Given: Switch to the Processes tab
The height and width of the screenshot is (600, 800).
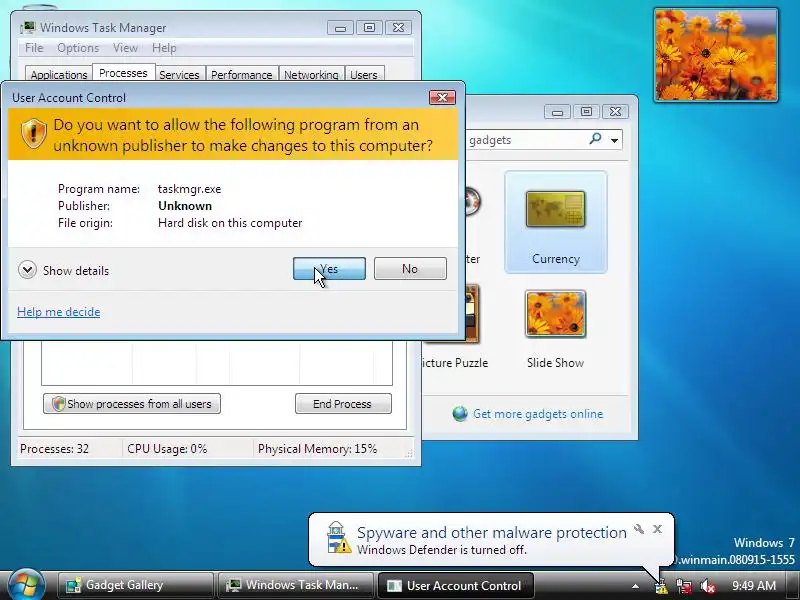Looking at the screenshot, I should tap(123, 73).
